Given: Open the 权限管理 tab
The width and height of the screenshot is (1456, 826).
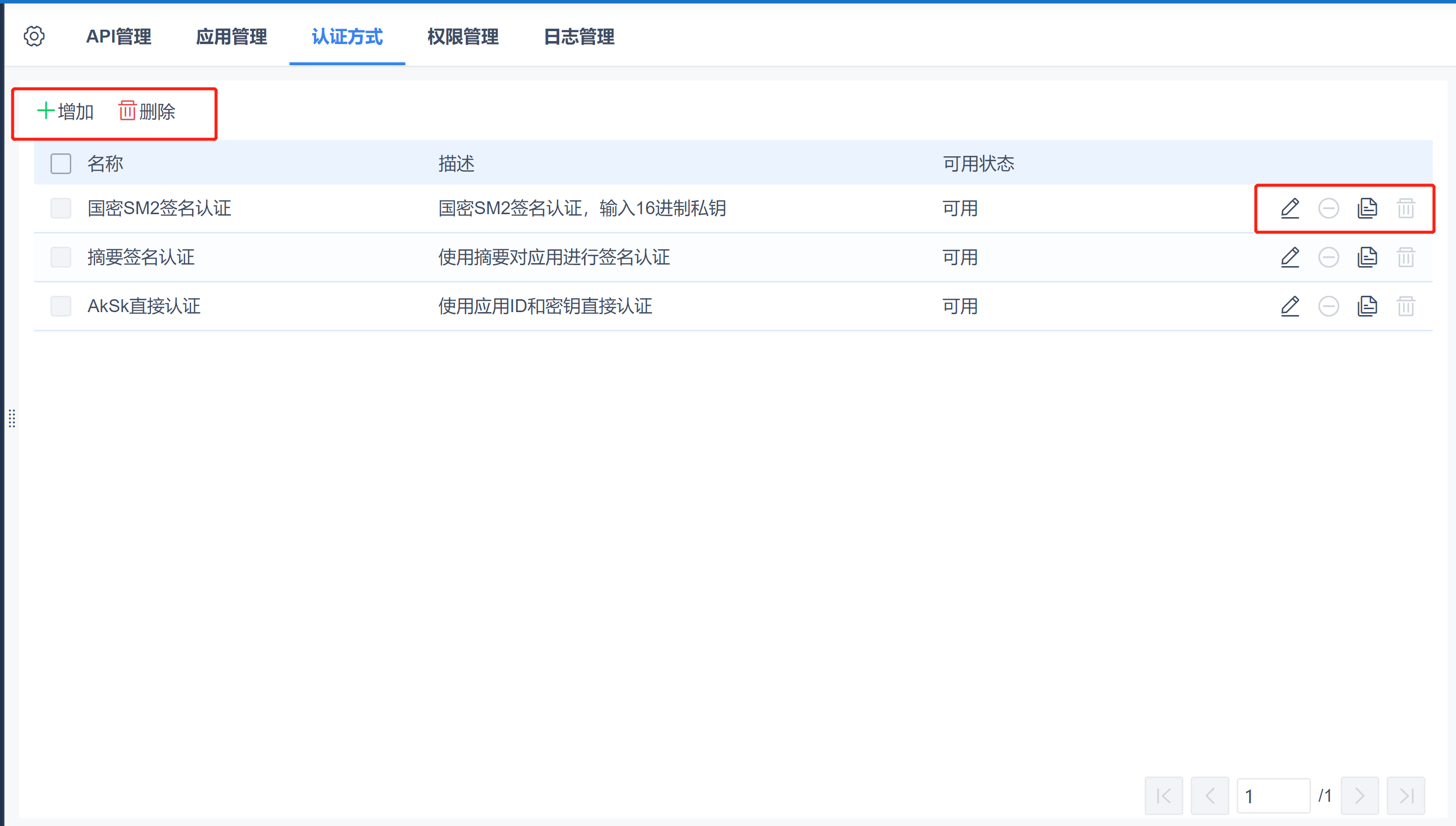Looking at the screenshot, I should (x=463, y=37).
